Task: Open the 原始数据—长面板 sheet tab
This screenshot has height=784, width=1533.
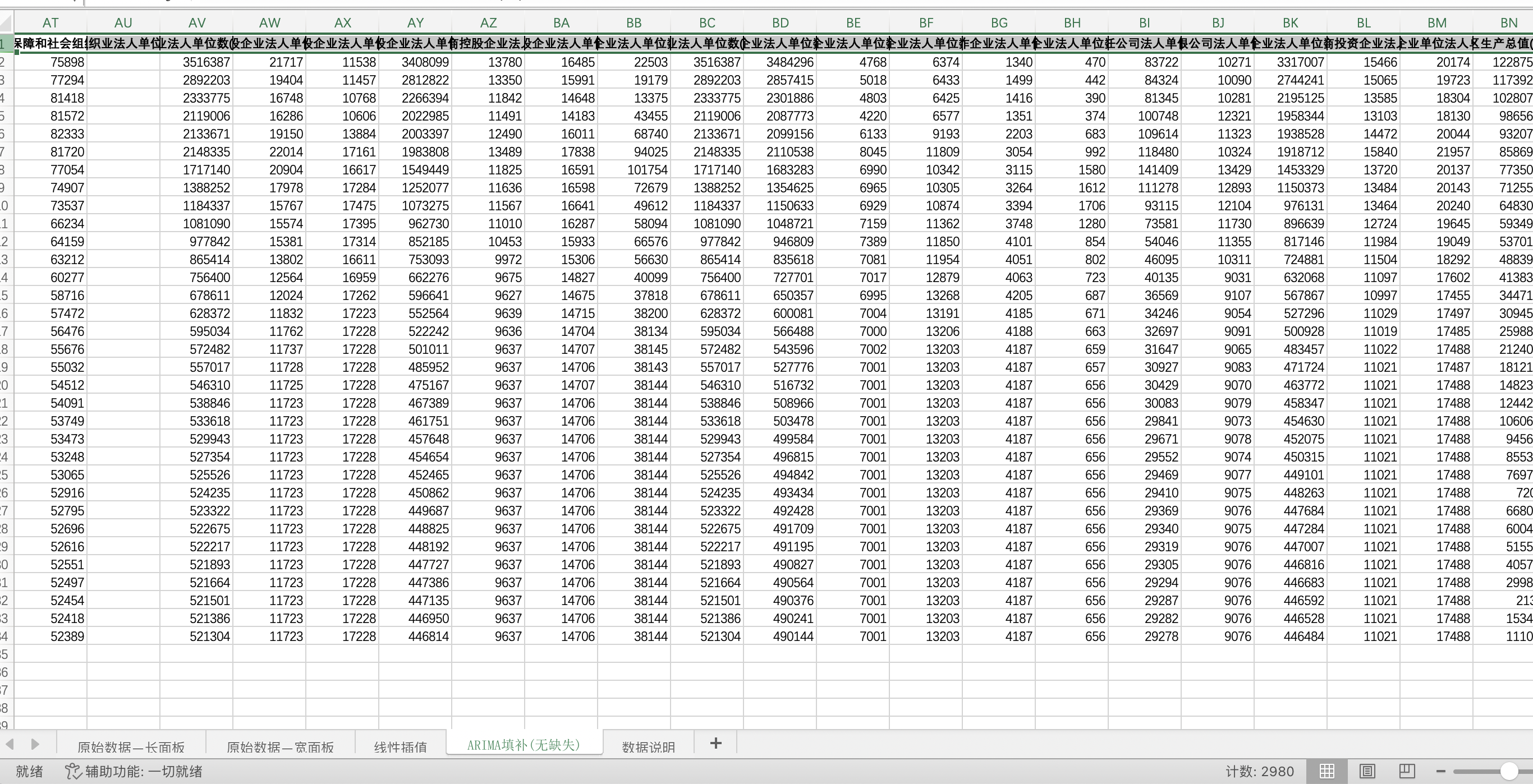Action: 131,747
